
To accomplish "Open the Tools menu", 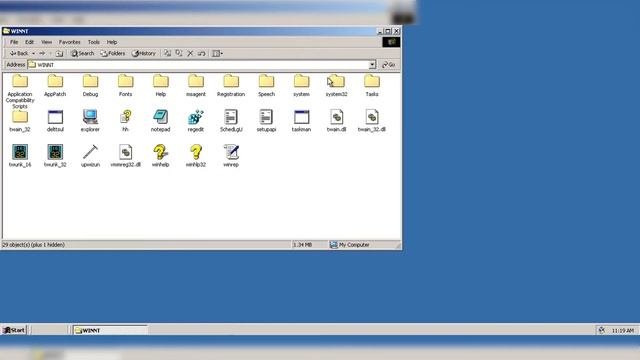I will [x=93, y=42].
